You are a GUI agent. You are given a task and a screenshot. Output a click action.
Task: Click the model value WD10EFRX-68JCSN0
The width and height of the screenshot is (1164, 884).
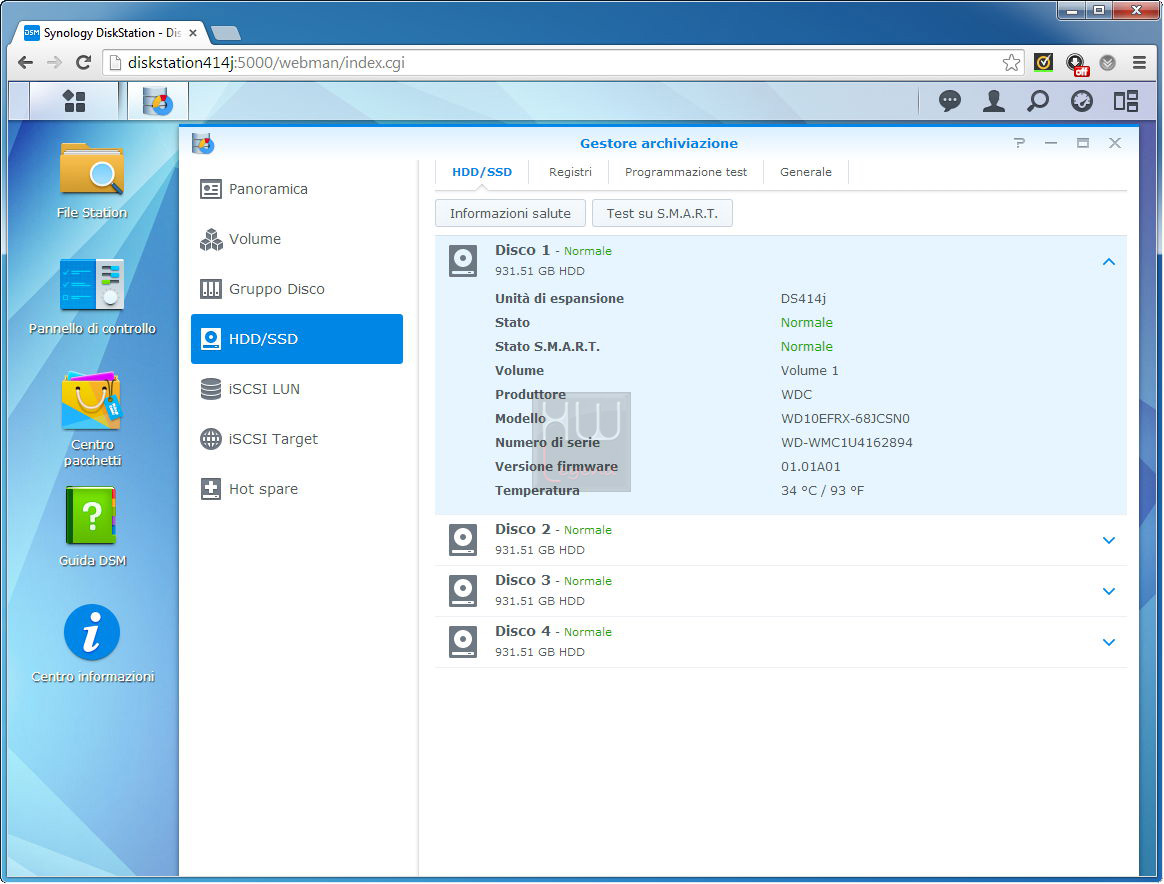845,419
